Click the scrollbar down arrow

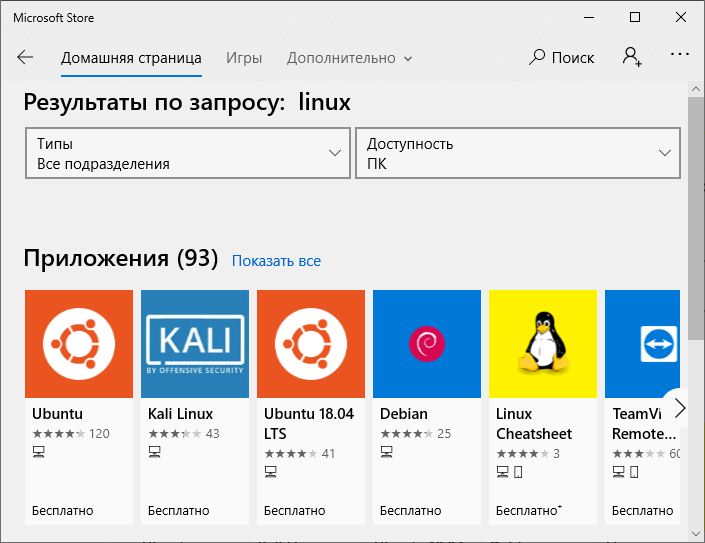696,534
